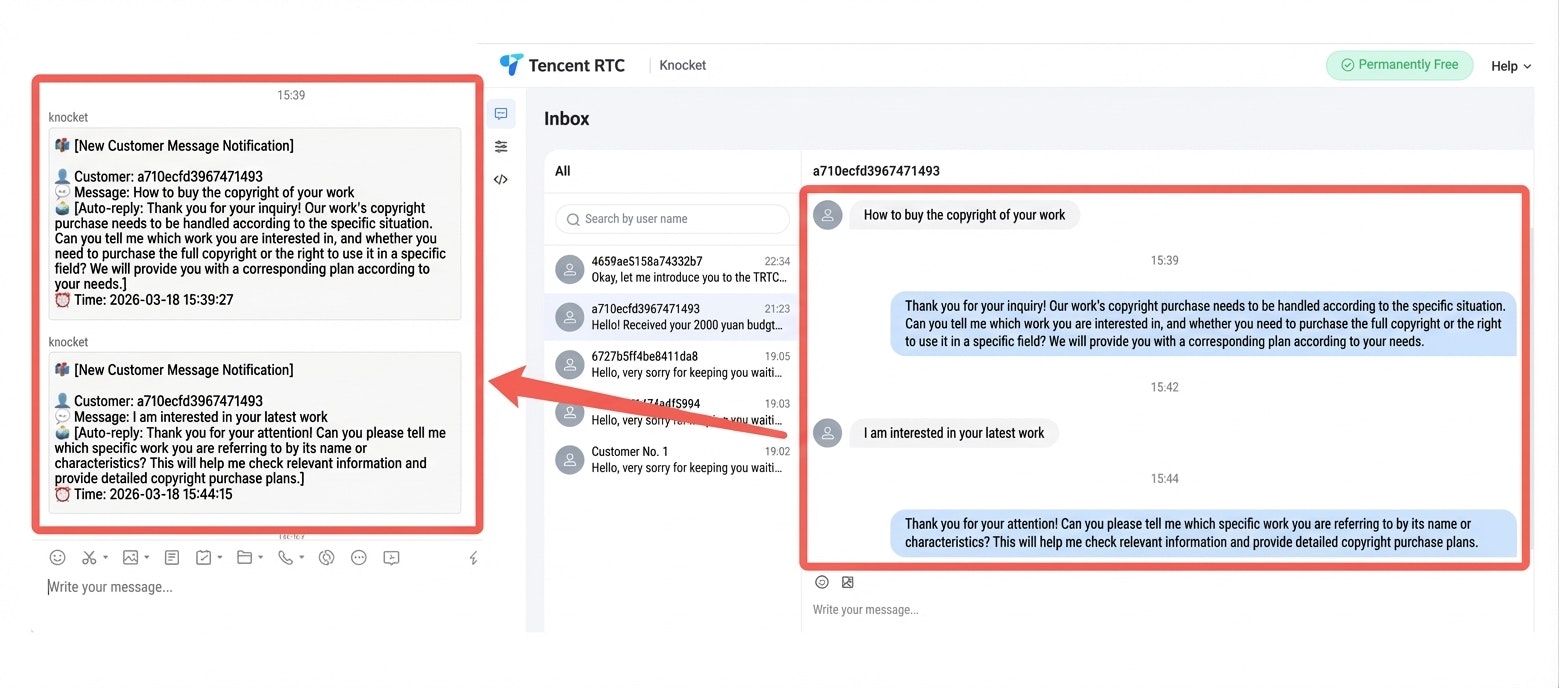This screenshot has height=688, width=1559.
Task: Click the 15:42 timestamp in the chat
Action: [1164, 387]
